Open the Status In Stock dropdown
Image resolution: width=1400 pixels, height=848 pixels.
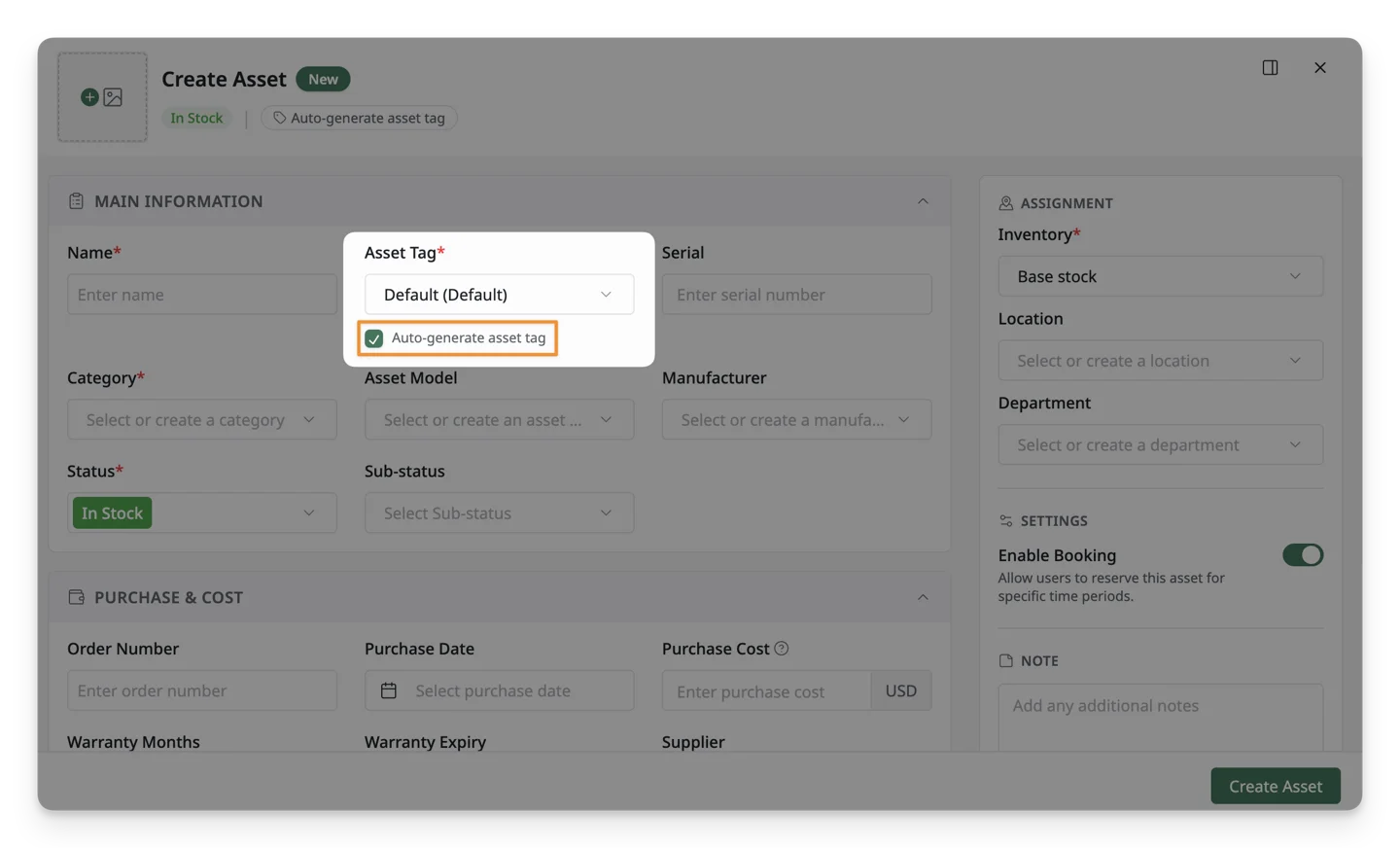202,513
